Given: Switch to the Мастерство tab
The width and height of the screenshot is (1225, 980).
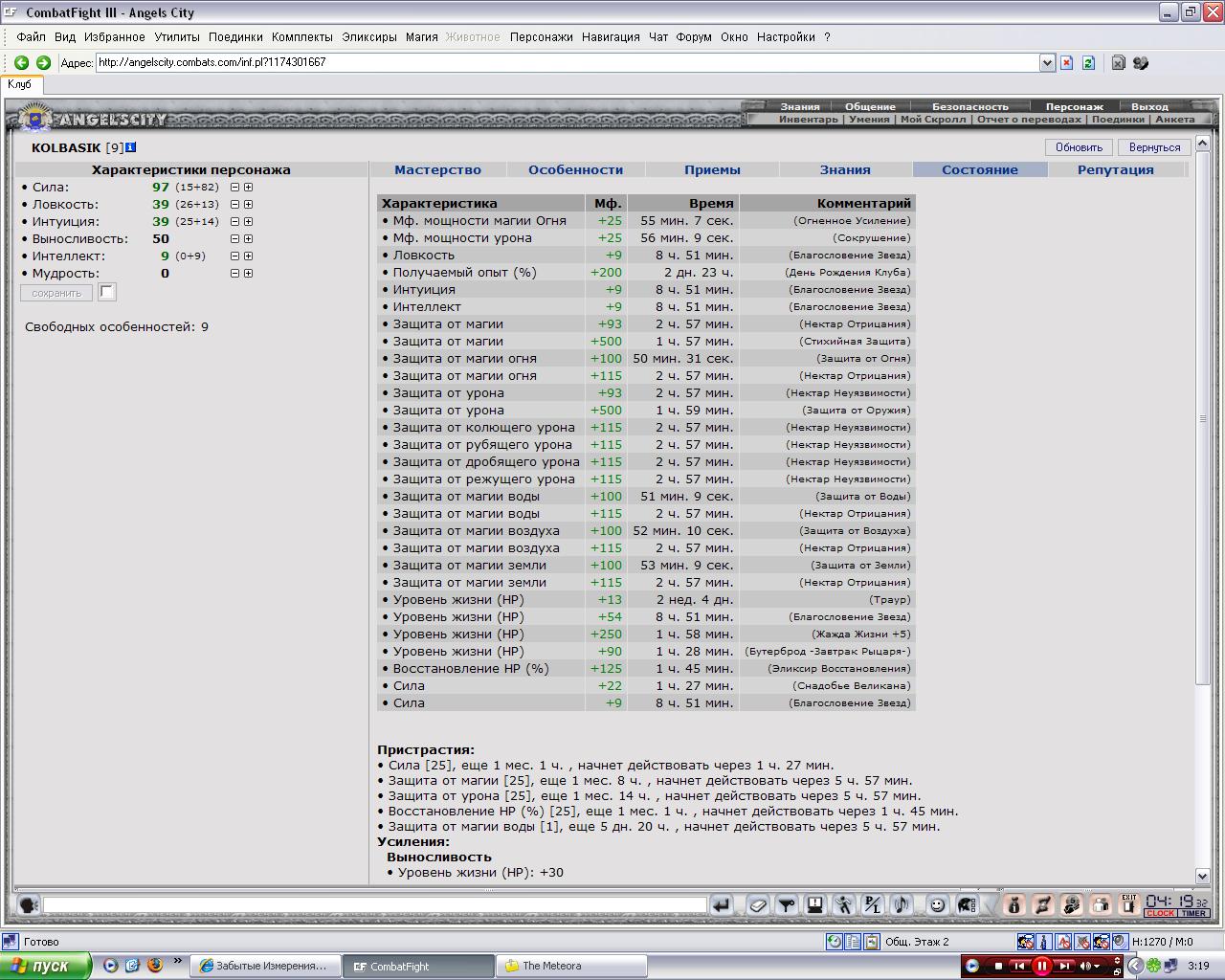Looking at the screenshot, I should (x=437, y=170).
